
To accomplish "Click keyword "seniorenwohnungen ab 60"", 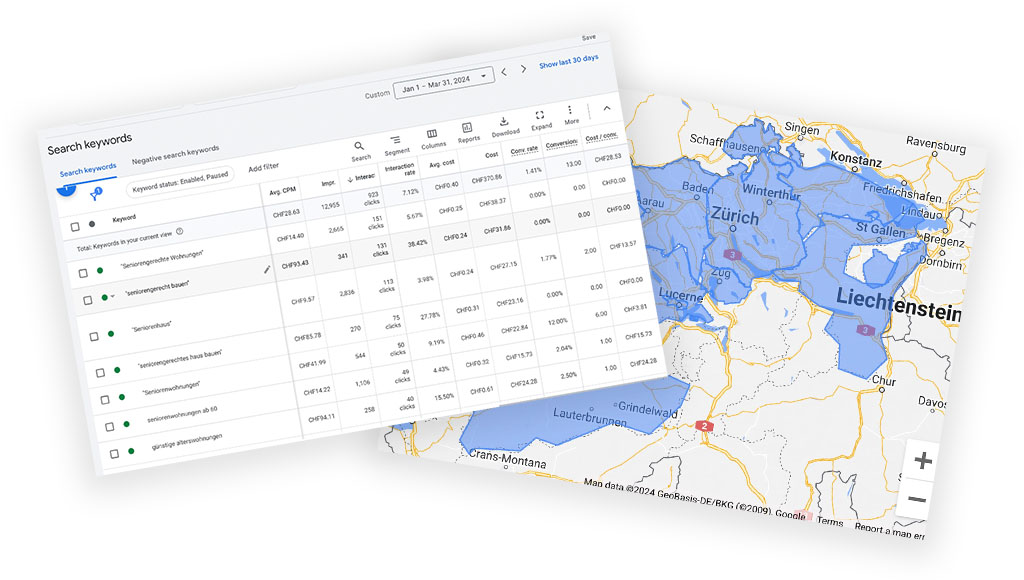I will point(182,415).
